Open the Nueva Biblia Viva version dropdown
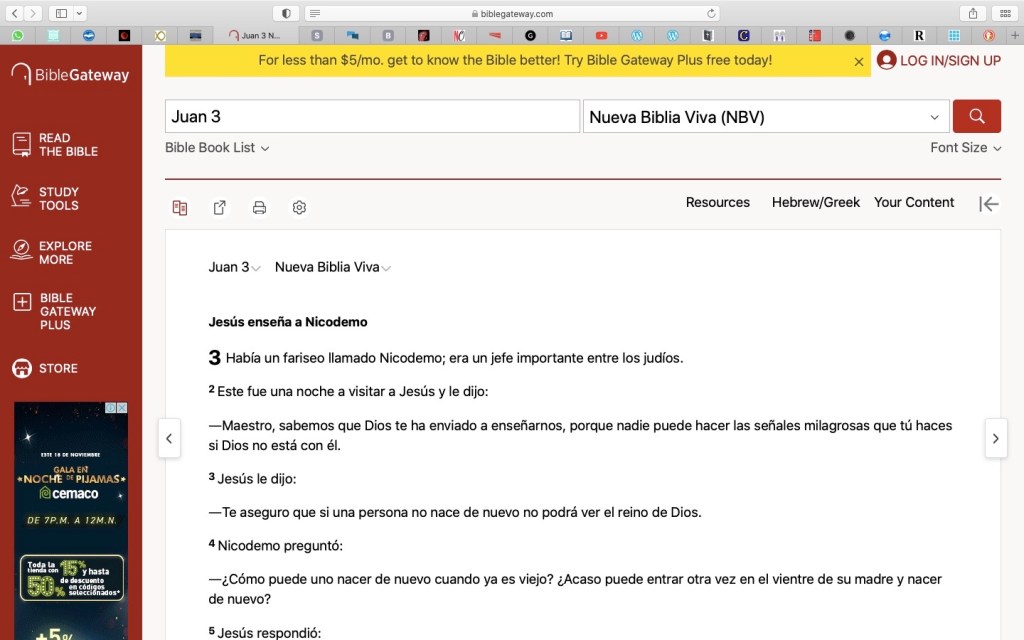Image resolution: width=1024 pixels, height=640 pixels. 765,117
